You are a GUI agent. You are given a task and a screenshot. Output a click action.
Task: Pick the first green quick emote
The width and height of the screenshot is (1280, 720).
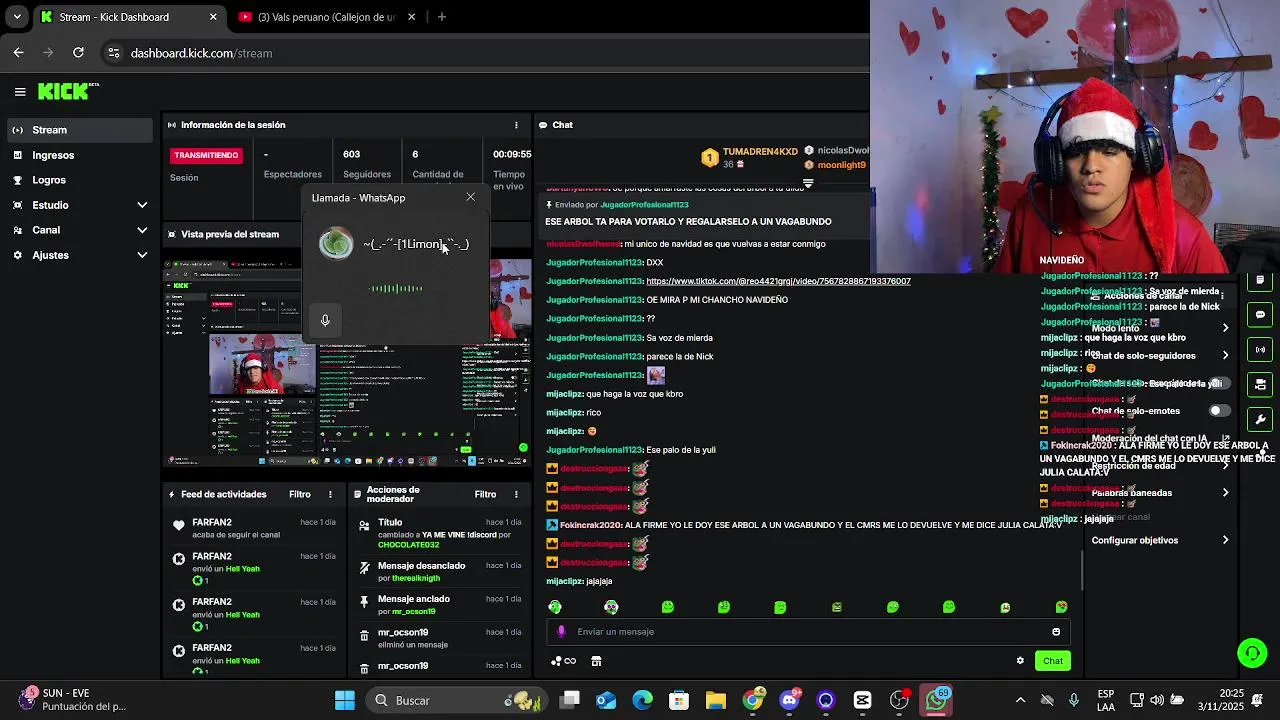click(x=555, y=607)
